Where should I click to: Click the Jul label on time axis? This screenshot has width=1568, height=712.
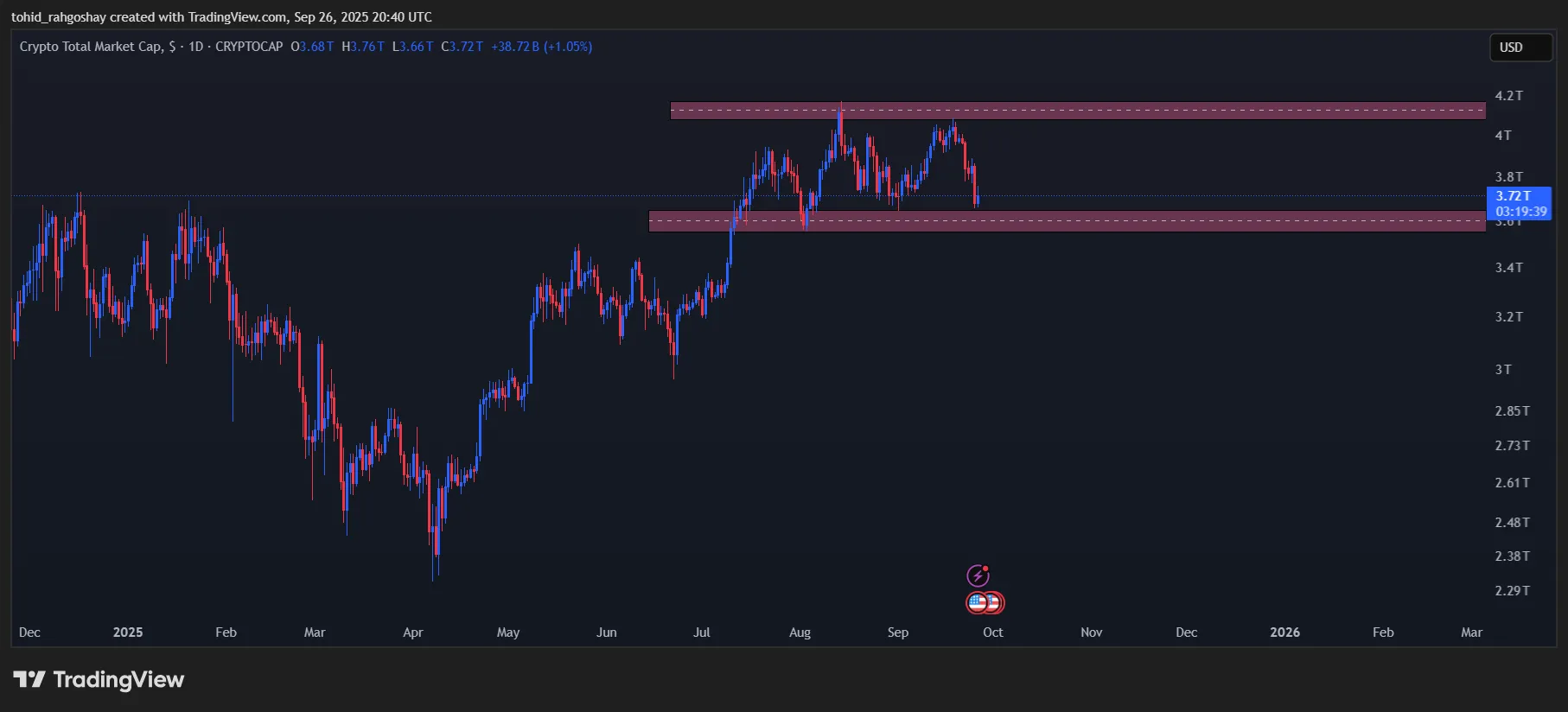tap(701, 633)
